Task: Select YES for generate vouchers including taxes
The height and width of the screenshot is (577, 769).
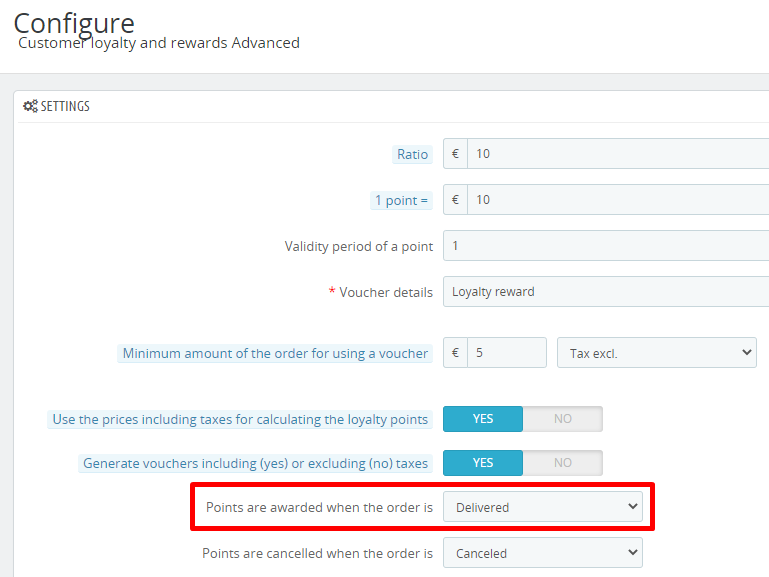Action: [483, 463]
